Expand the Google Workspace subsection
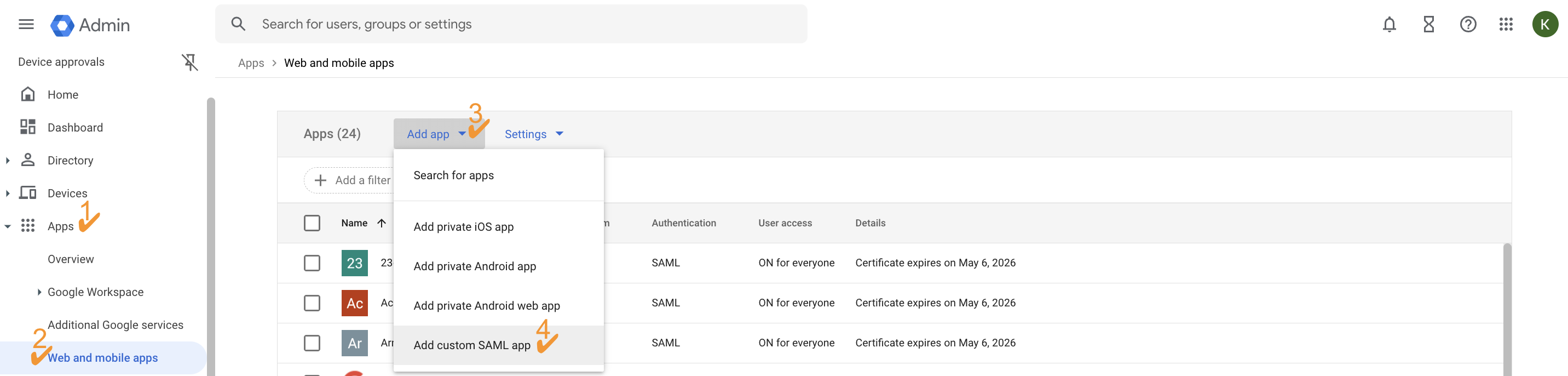The height and width of the screenshot is (376, 1568). (39, 292)
